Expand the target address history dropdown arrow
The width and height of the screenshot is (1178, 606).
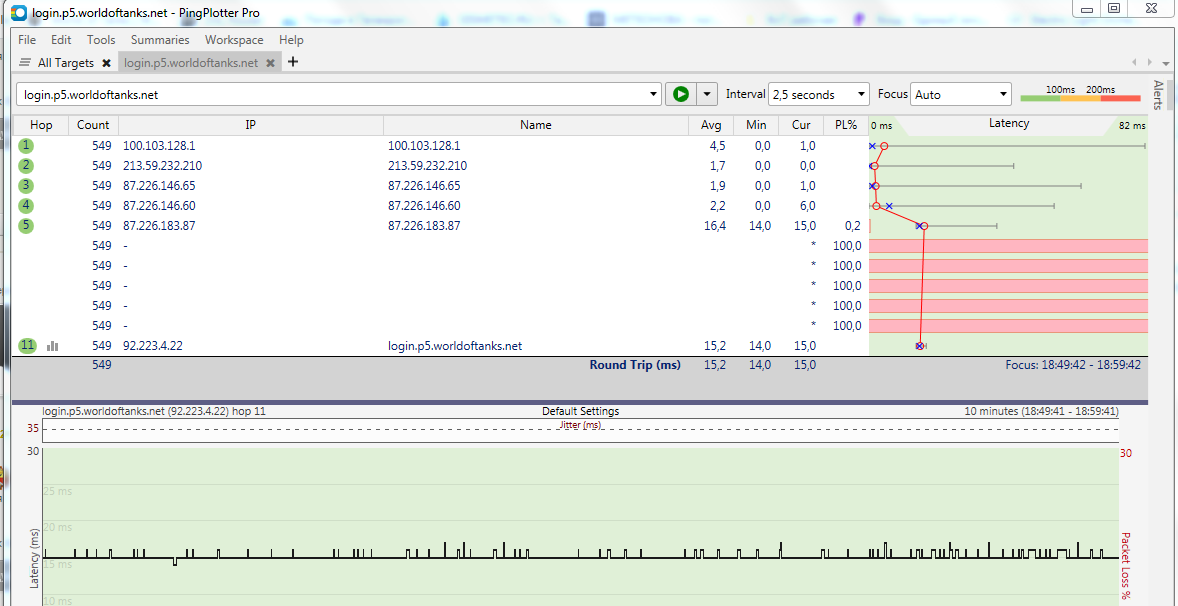[x=653, y=95]
